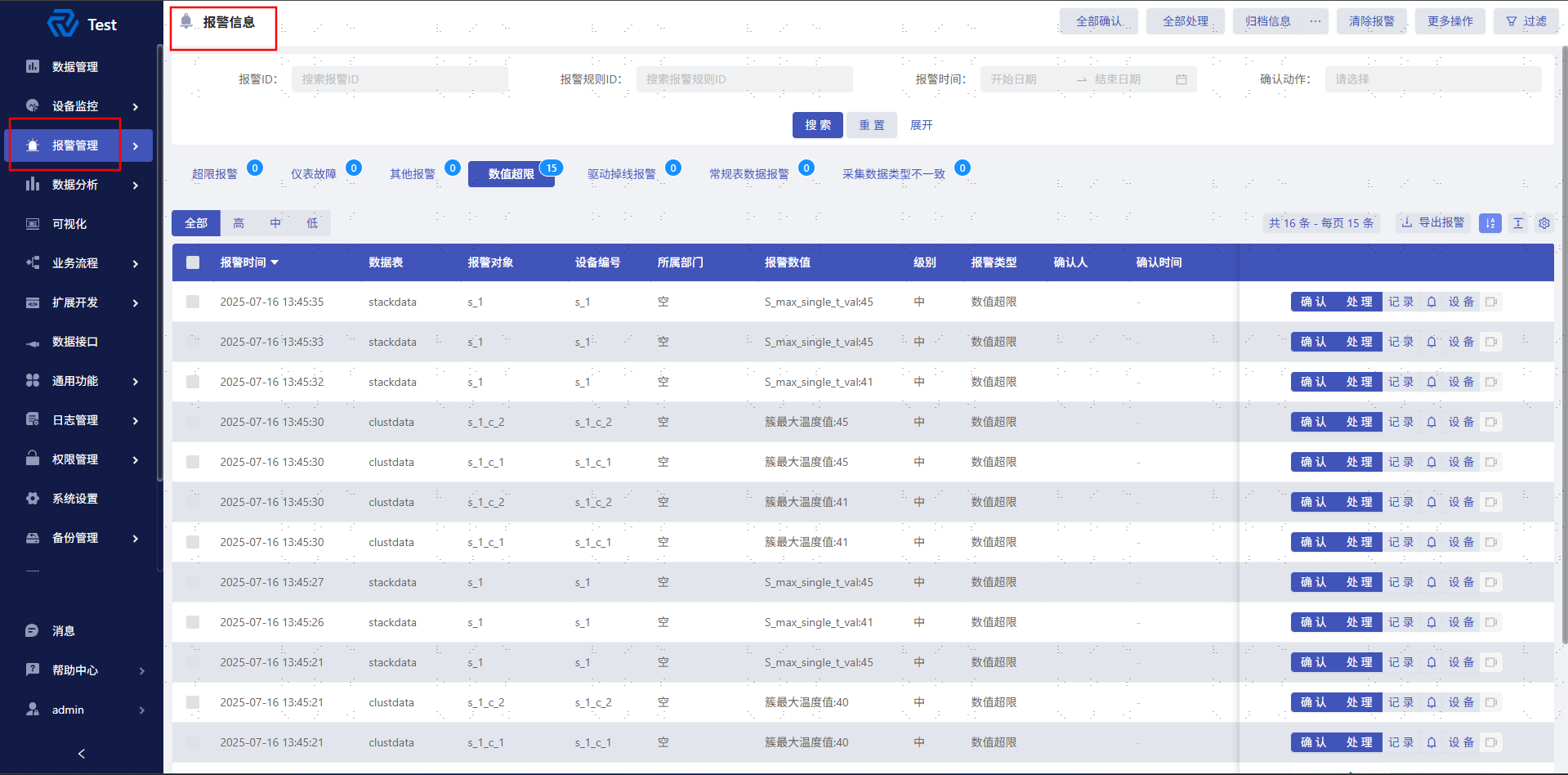Click video camera icon in 13:45:33 row
The width and height of the screenshot is (1568, 775).
[1491, 342]
